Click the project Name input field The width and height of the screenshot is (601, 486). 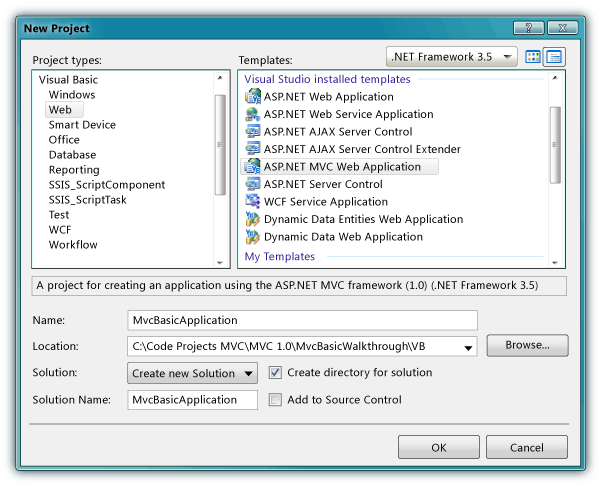coord(302,320)
